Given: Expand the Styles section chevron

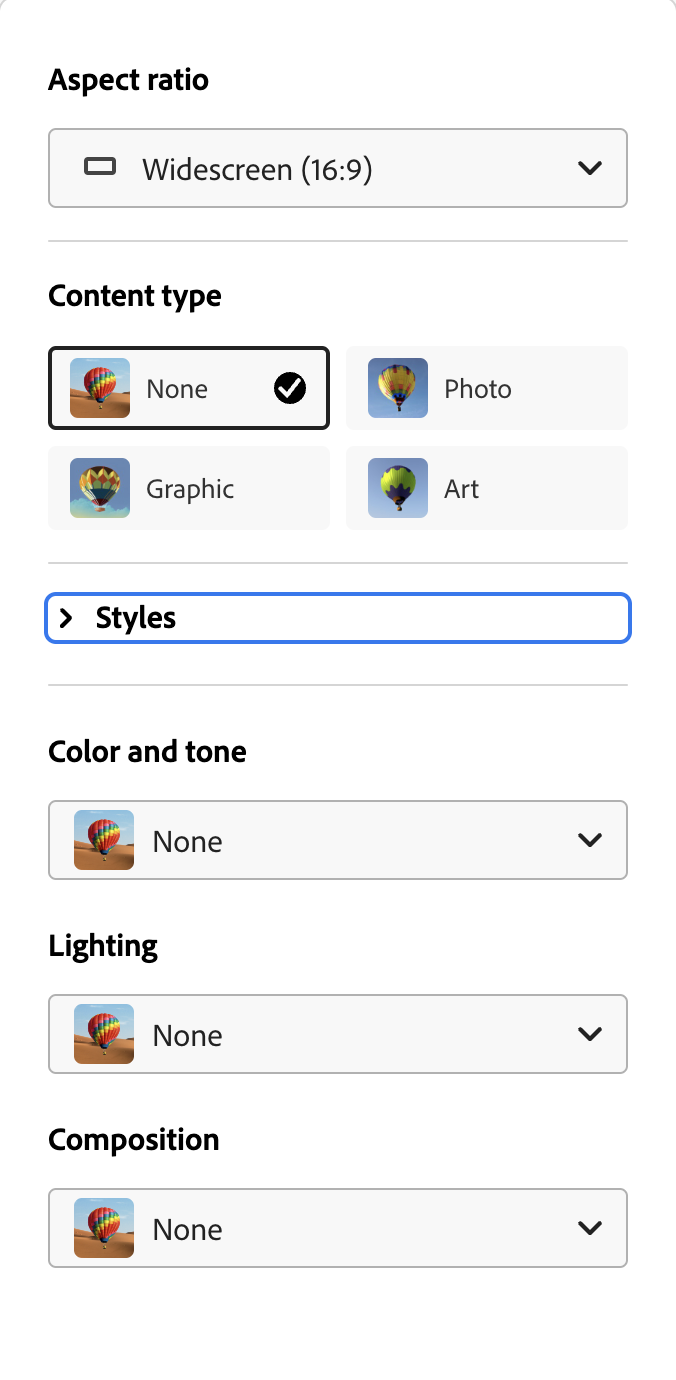Looking at the screenshot, I should click(67, 618).
